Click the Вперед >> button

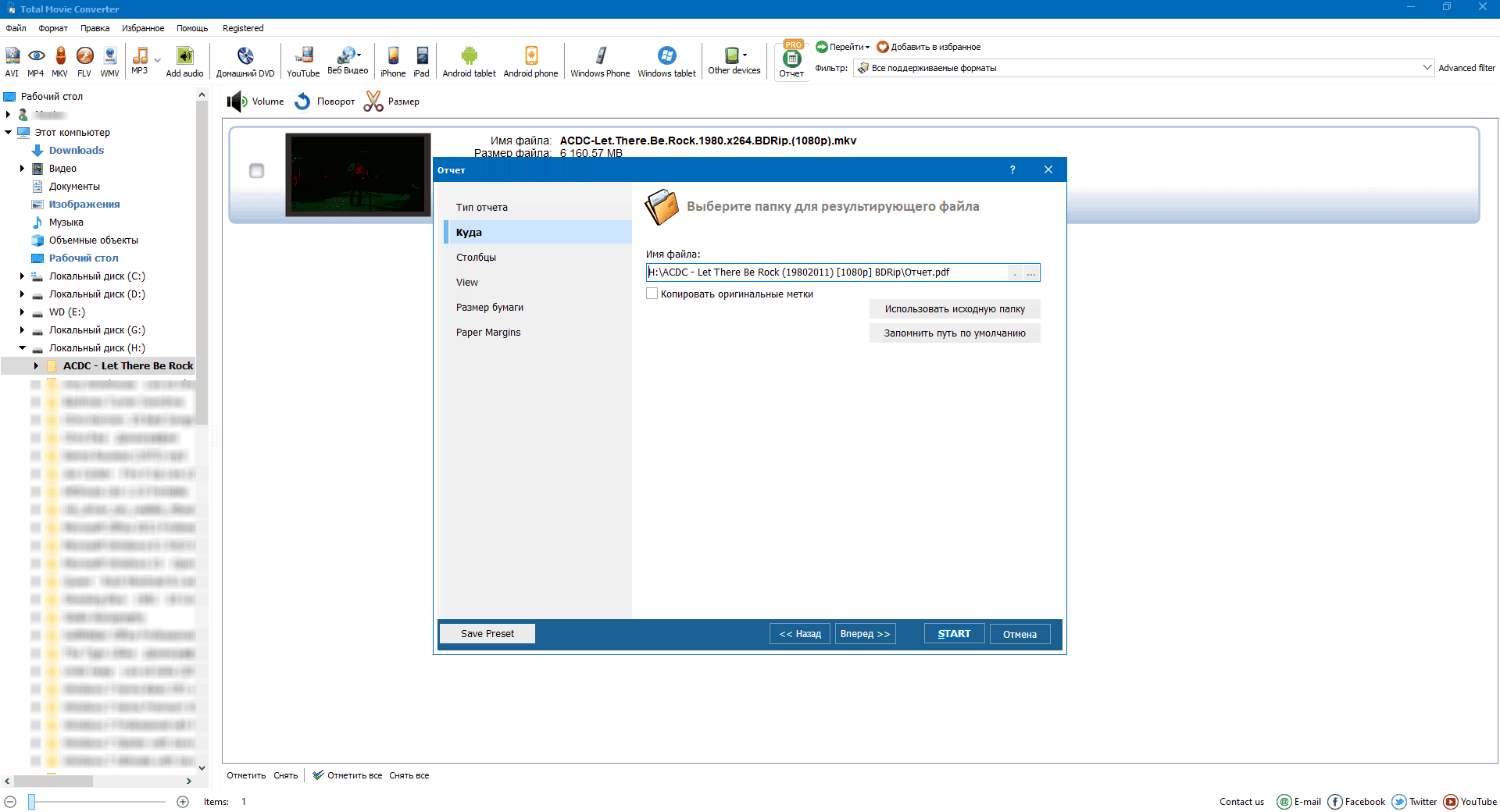coord(865,634)
